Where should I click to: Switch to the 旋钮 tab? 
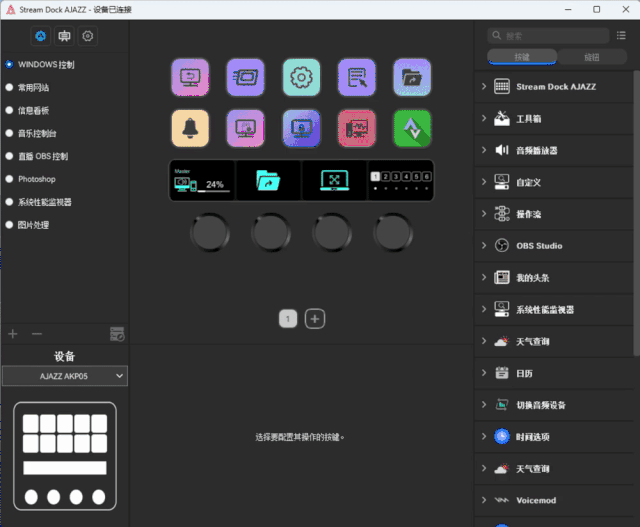(592, 57)
